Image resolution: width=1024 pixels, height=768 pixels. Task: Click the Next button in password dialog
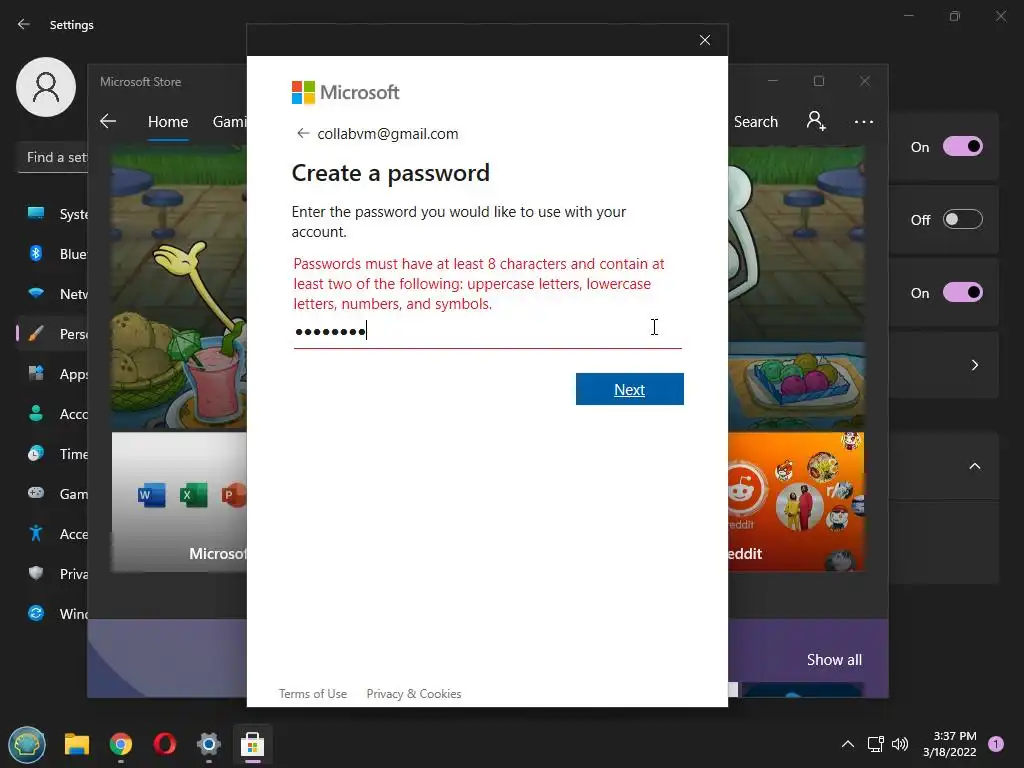click(630, 389)
